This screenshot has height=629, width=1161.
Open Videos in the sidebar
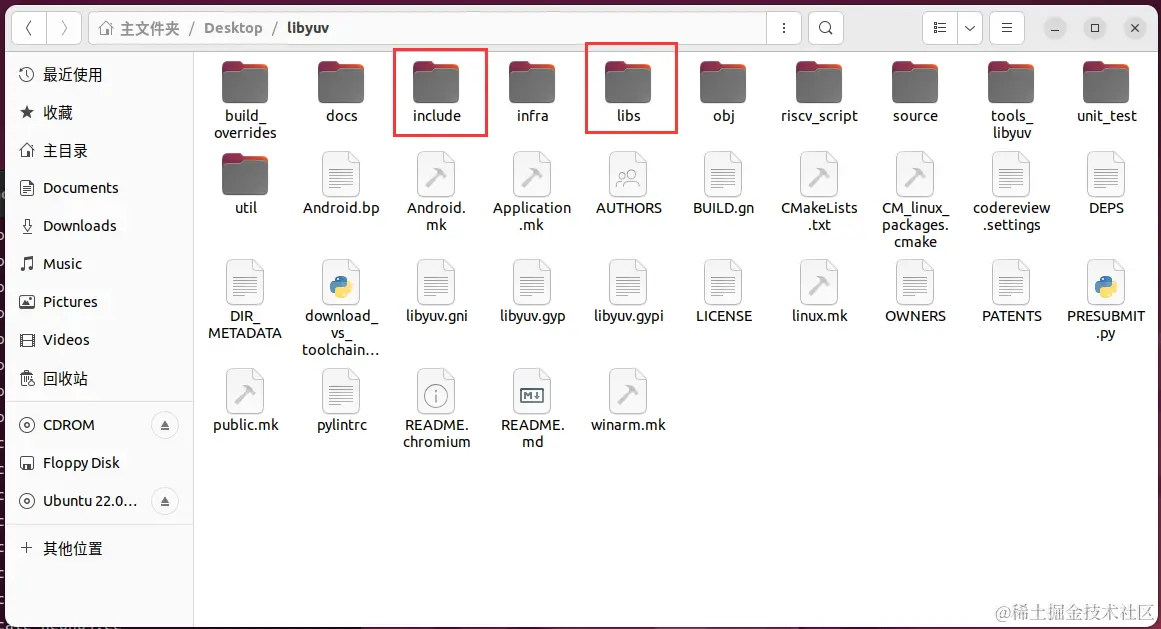(x=99, y=340)
